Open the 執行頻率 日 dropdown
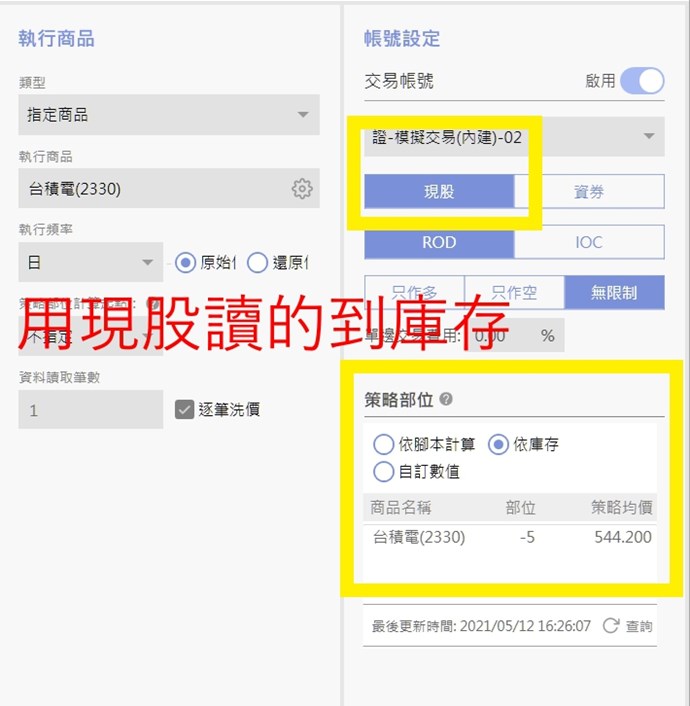This screenshot has width=690, height=706. click(91, 262)
